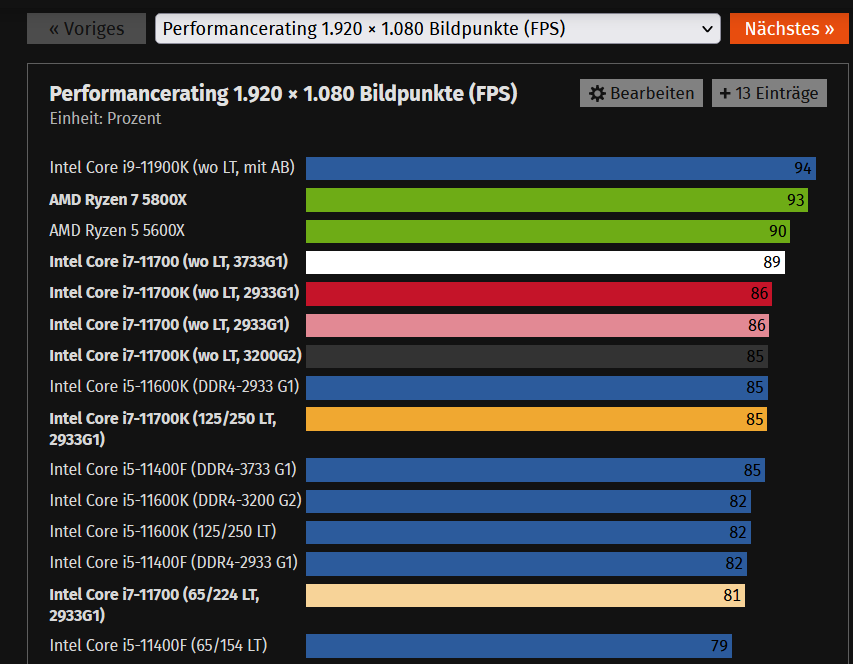Click the blue bar for i9-11900K at 94

point(560,169)
